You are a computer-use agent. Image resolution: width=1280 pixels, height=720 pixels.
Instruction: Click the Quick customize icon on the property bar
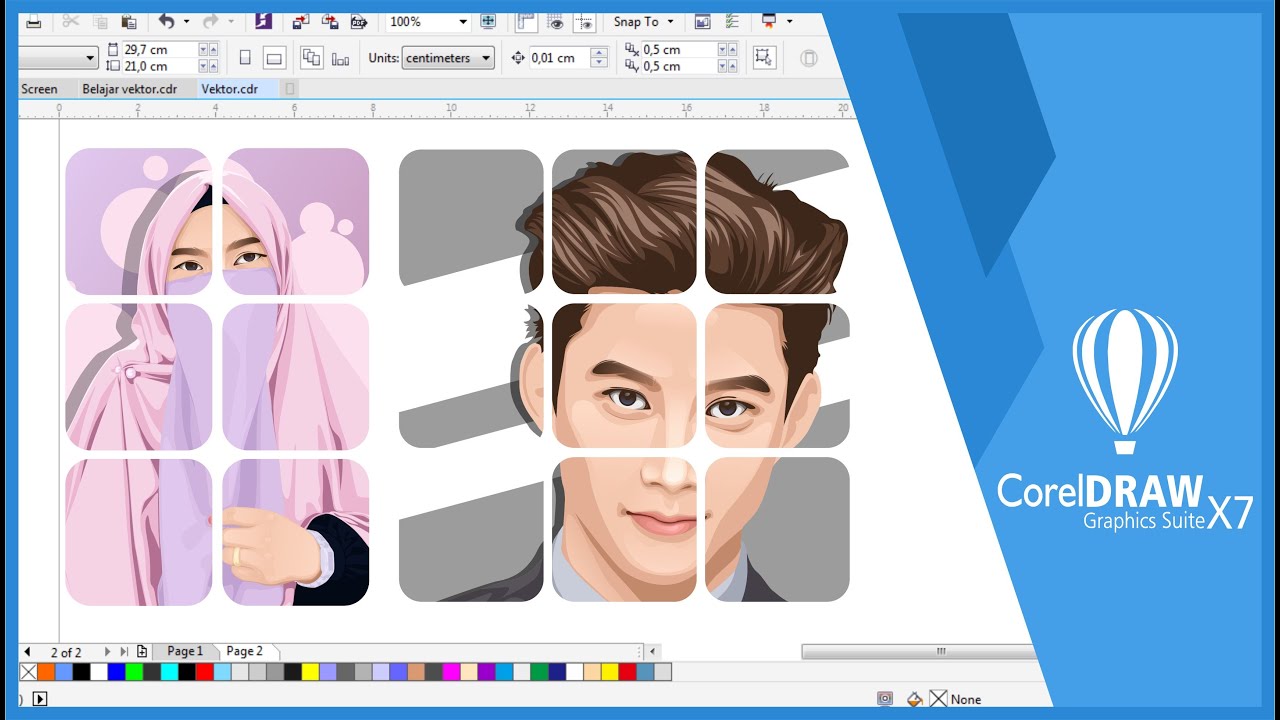[x=810, y=58]
